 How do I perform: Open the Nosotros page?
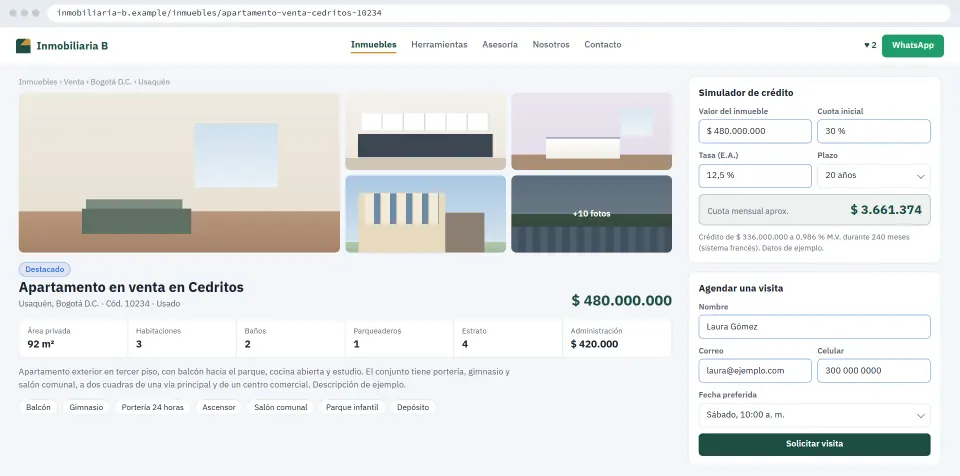pyautogui.click(x=551, y=45)
